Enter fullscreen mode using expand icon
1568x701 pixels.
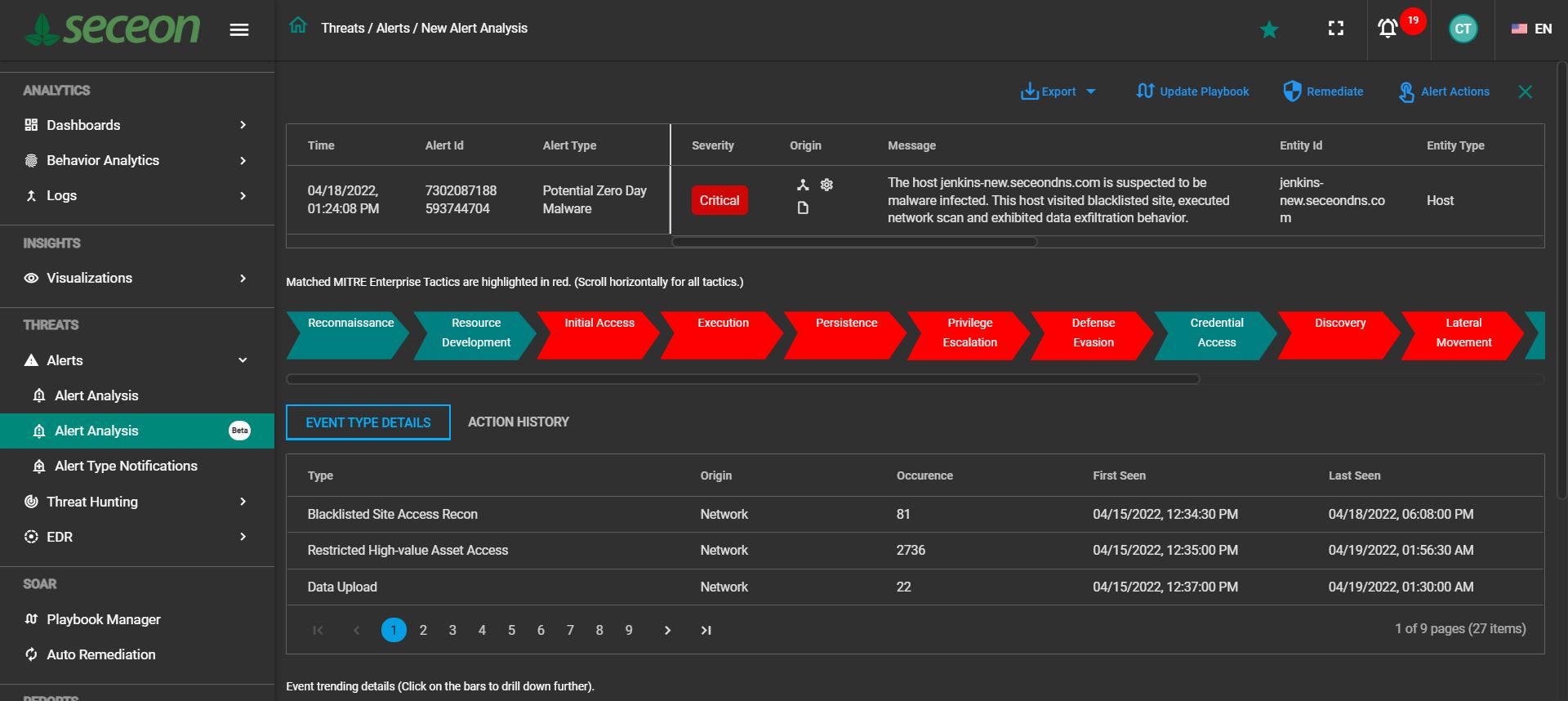(x=1335, y=29)
